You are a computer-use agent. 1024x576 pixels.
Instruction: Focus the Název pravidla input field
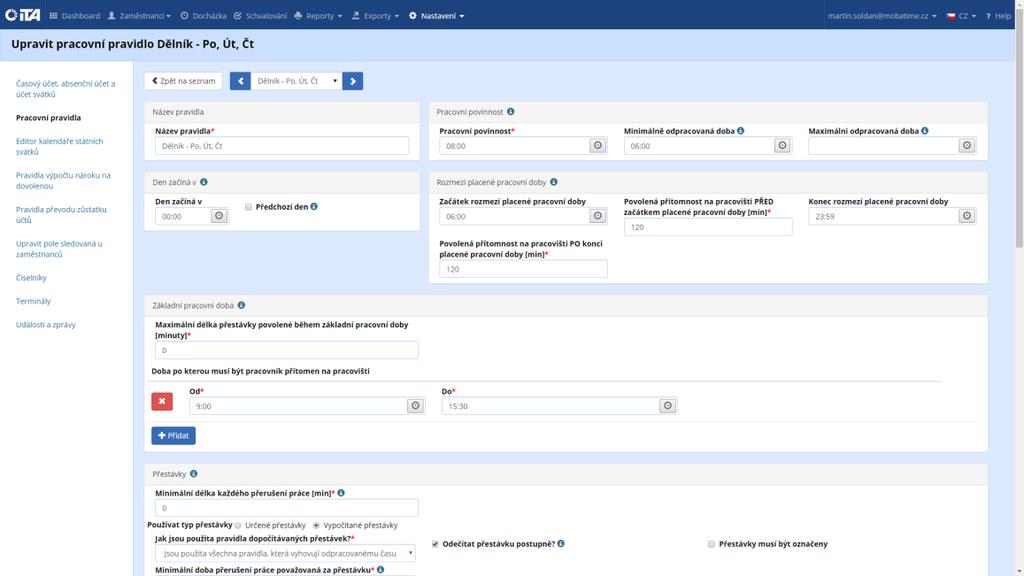click(x=282, y=146)
